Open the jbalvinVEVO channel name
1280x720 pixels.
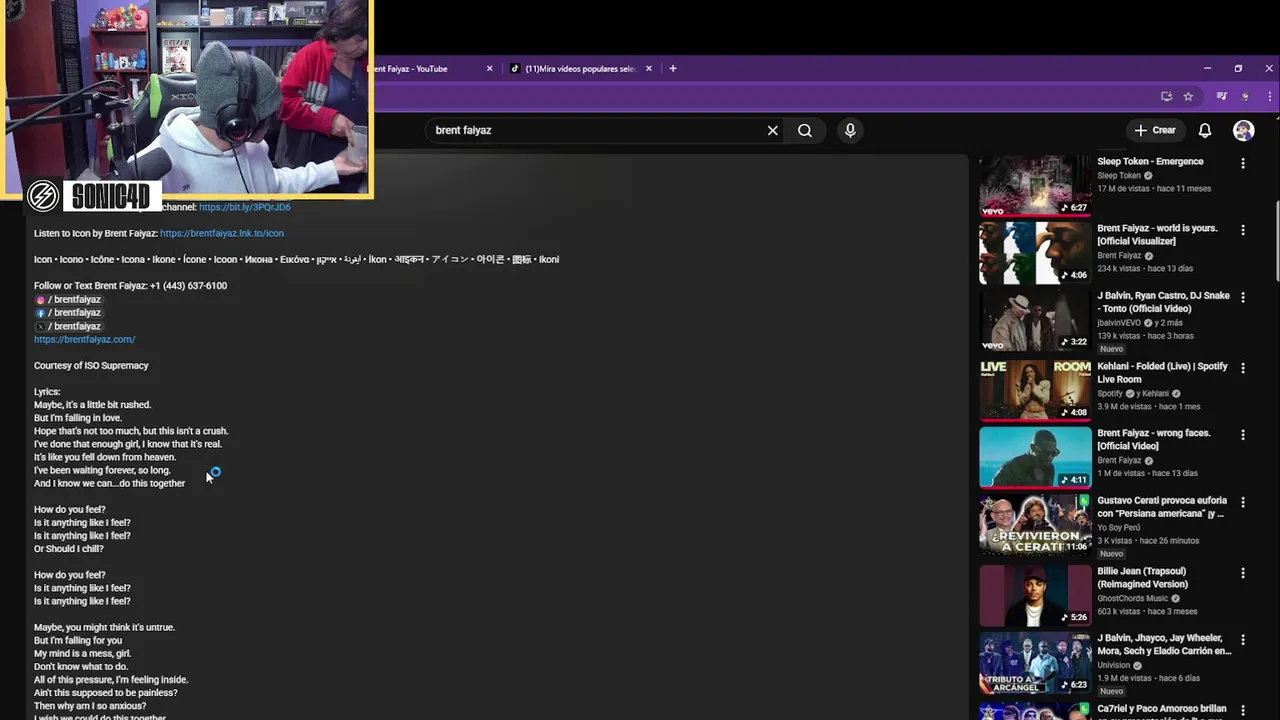(x=1120, y=323)
